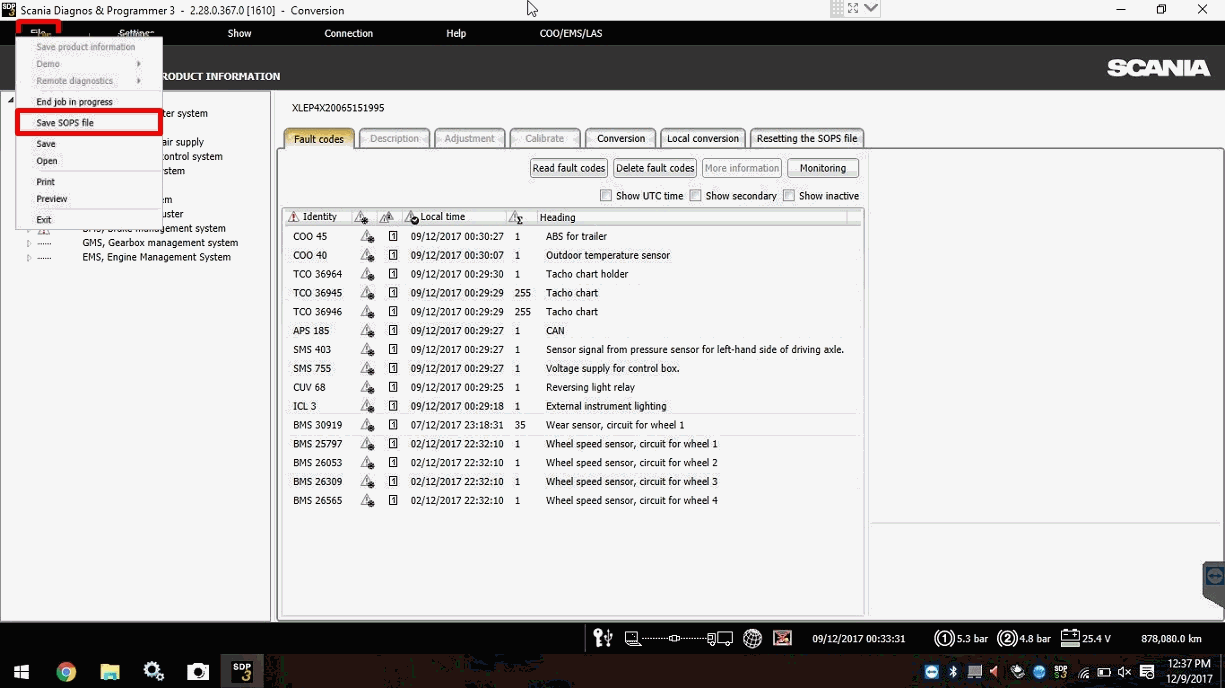Image resolution: width=1225 pixels, height=688 pixels.
Task: Open File Explorer from the taskbar
Action: (110, 672)
